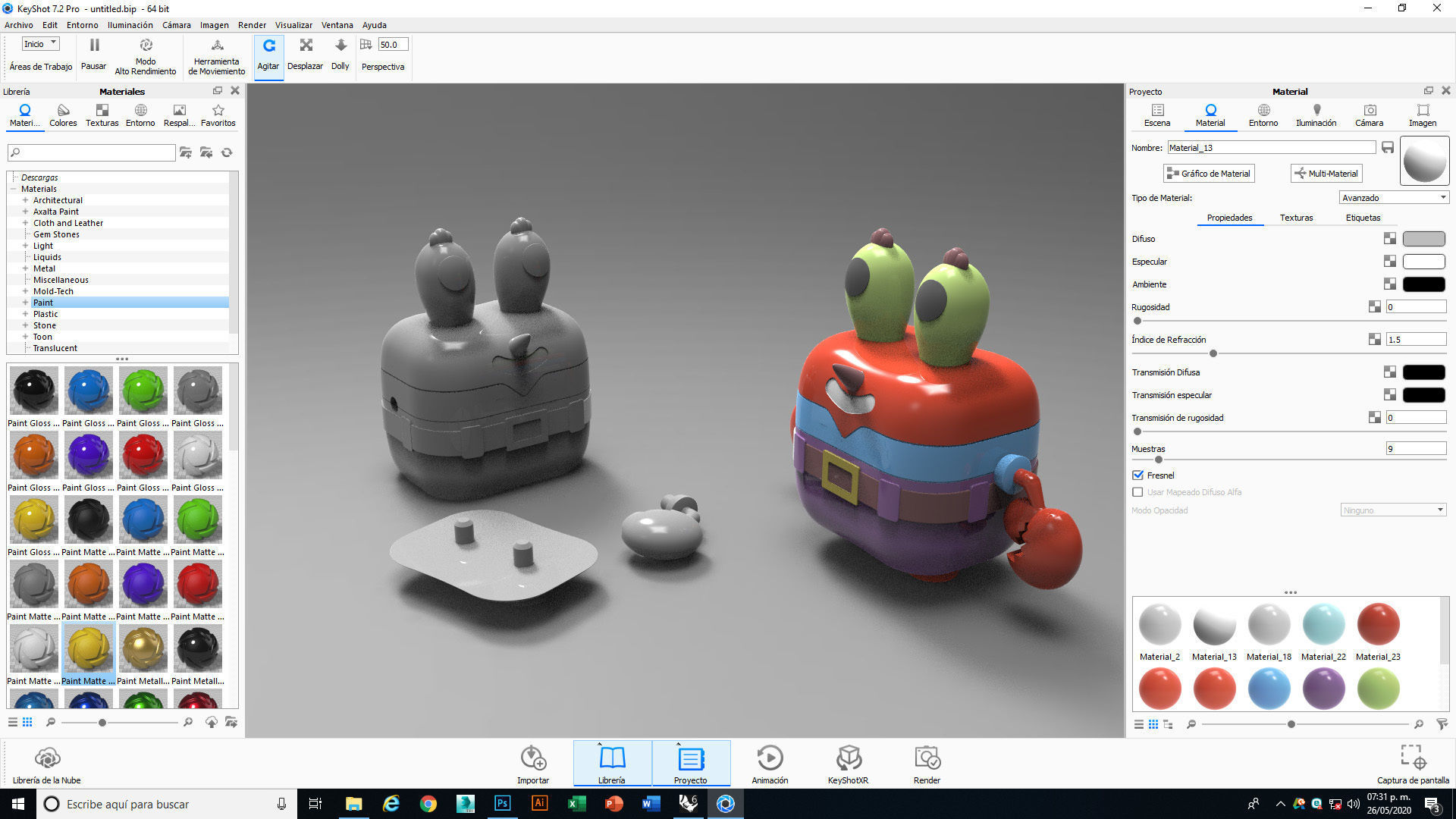Click the Multi-Material button
Image resolution: width=1456 pixels, height=819 pixels.
1326,174
